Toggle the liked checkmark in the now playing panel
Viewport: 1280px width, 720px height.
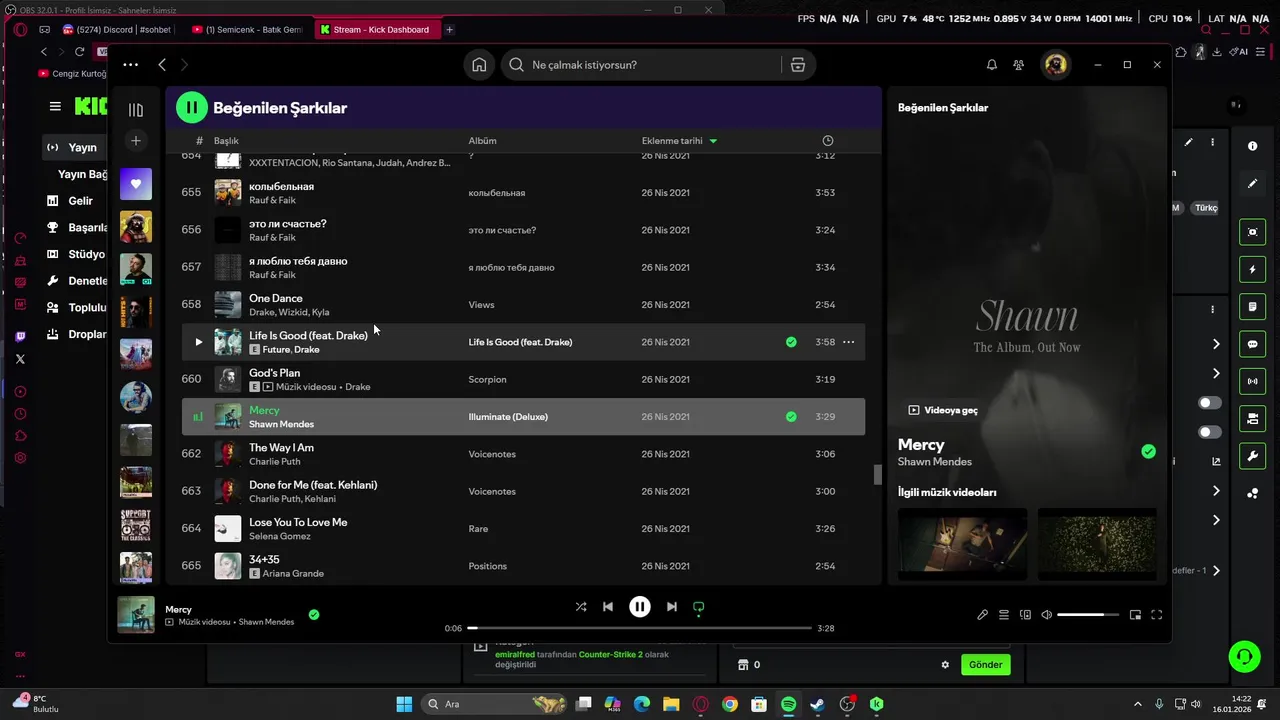[1148, 452]
